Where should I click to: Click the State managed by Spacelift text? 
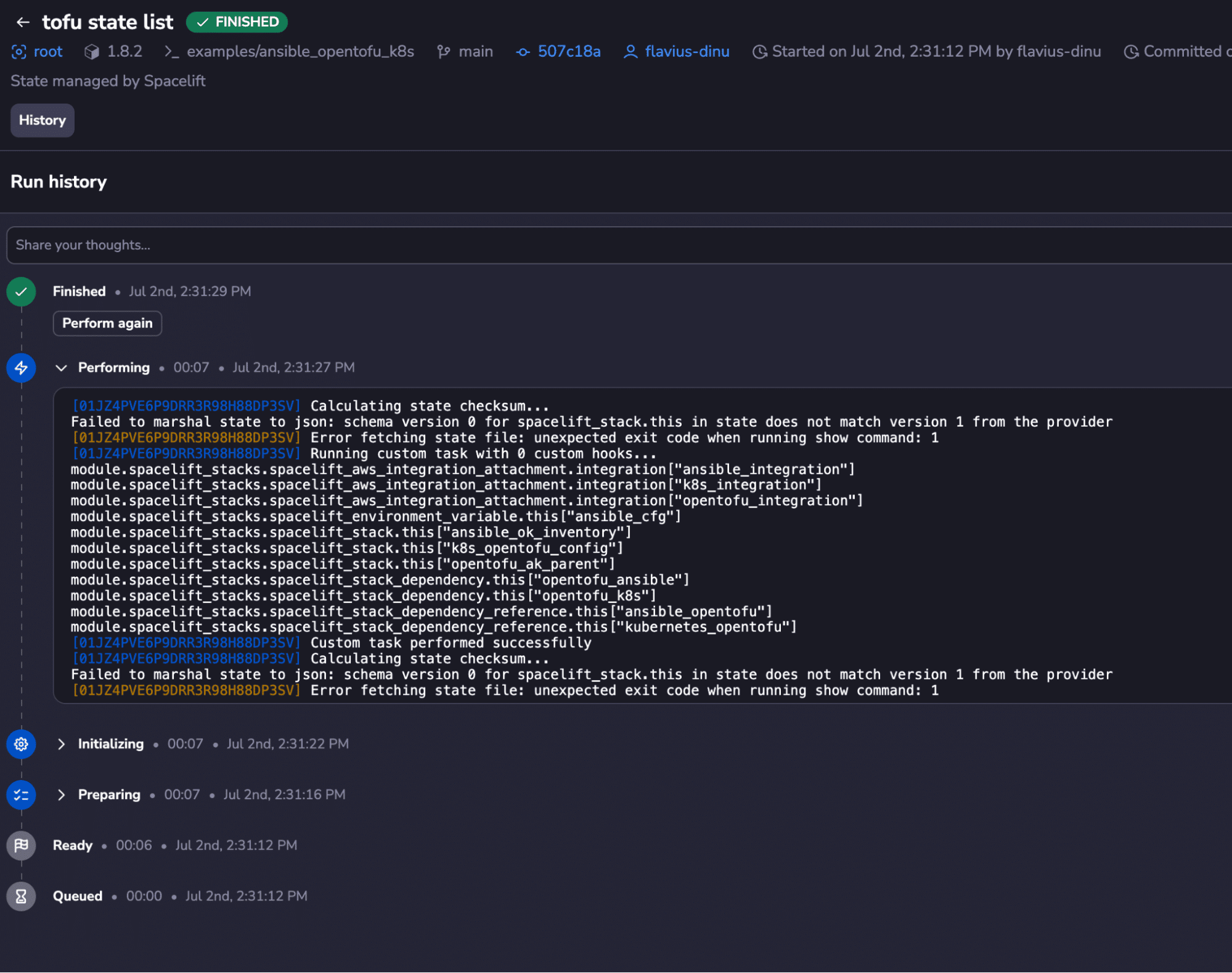click(x=108, y=81)
